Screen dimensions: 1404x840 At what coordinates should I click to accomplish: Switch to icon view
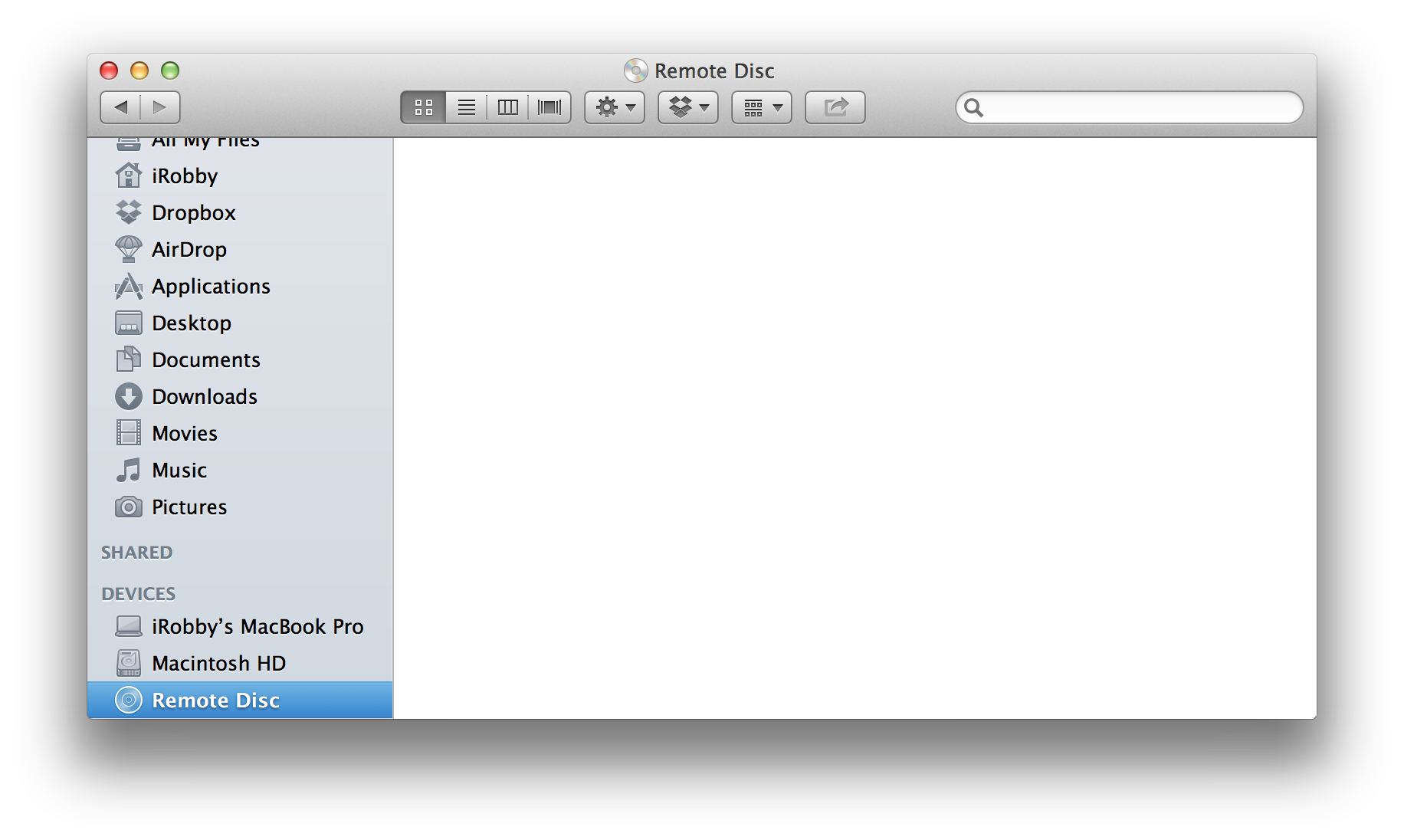tap(423, 107)
